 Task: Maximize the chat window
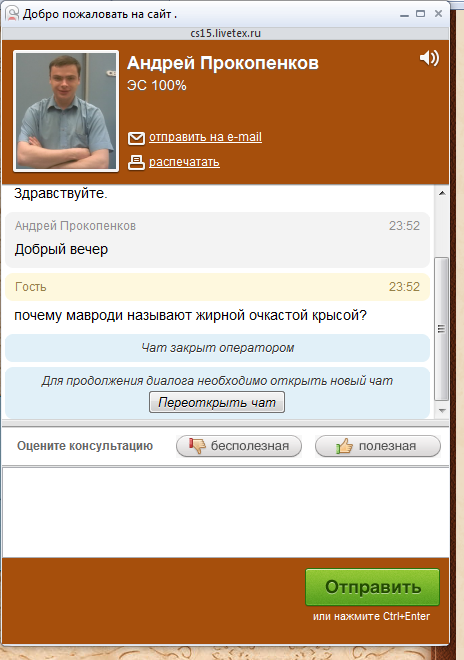point(420,13)
